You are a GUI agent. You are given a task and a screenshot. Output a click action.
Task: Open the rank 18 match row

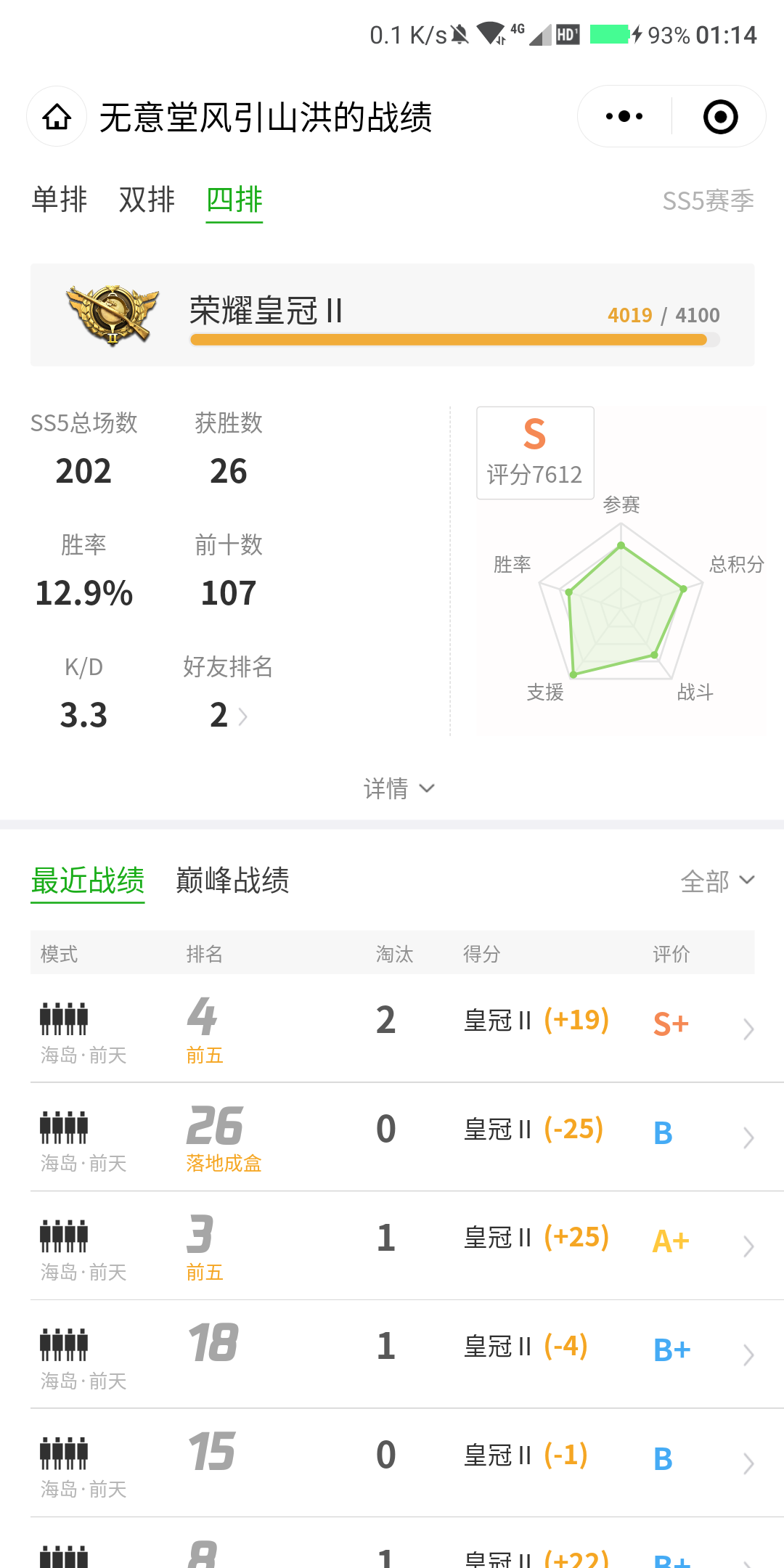pyautogui.click(x=392, y=1354)
